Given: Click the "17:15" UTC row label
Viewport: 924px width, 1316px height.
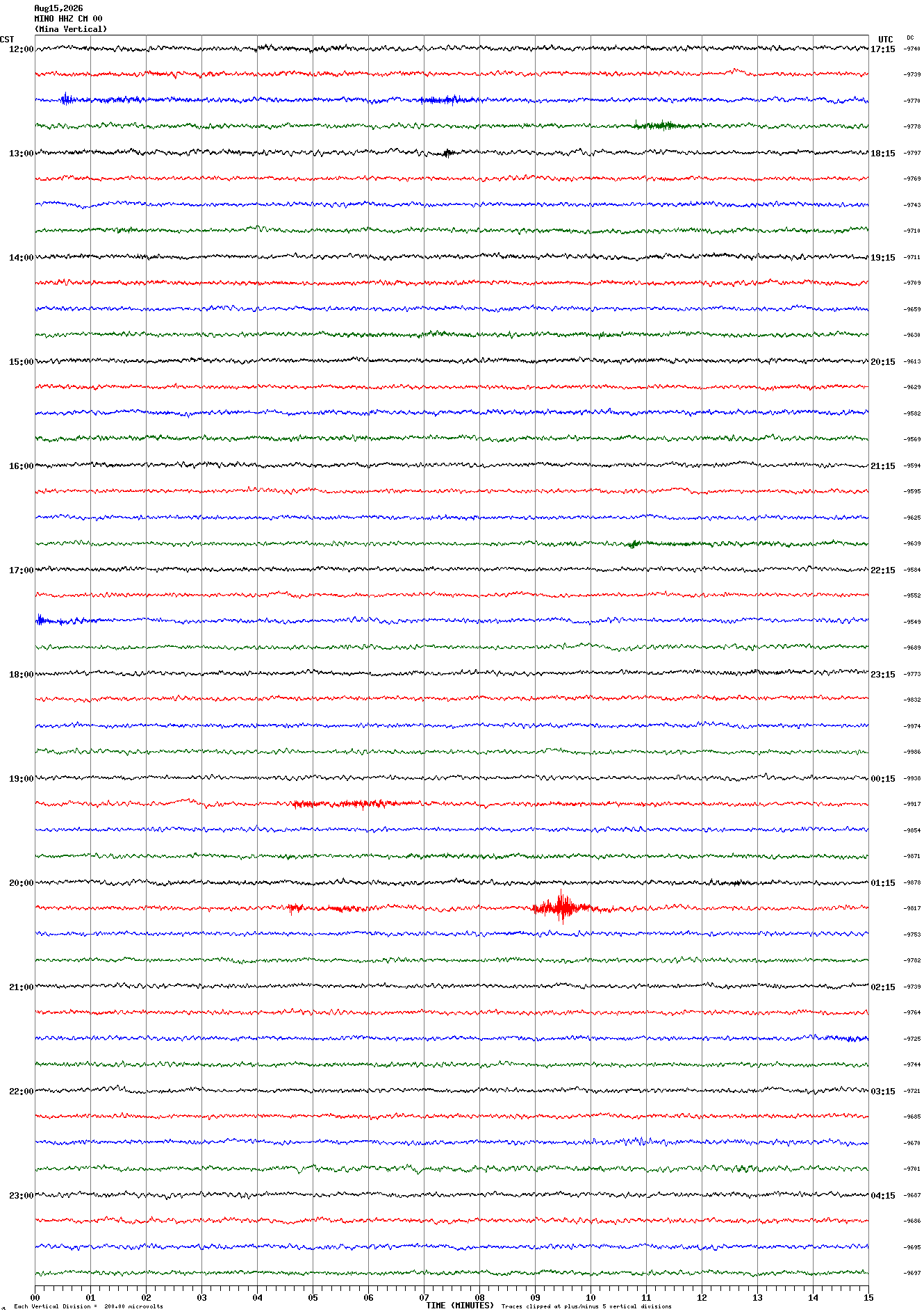Looking at the screenshot, I should point(883,49).
